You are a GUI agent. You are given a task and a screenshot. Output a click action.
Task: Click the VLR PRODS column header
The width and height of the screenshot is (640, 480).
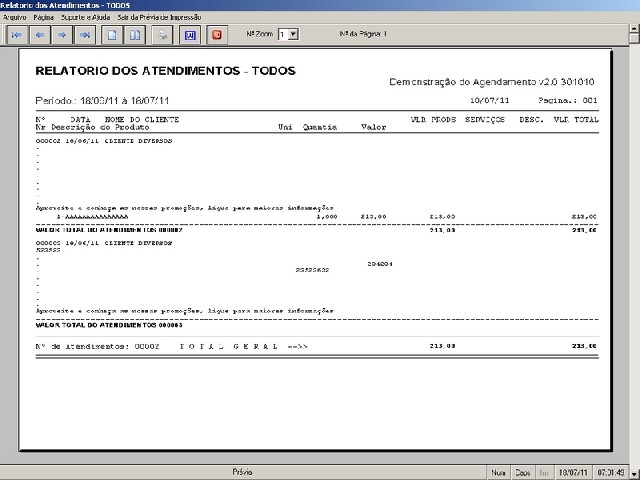(x=433, y=120)
